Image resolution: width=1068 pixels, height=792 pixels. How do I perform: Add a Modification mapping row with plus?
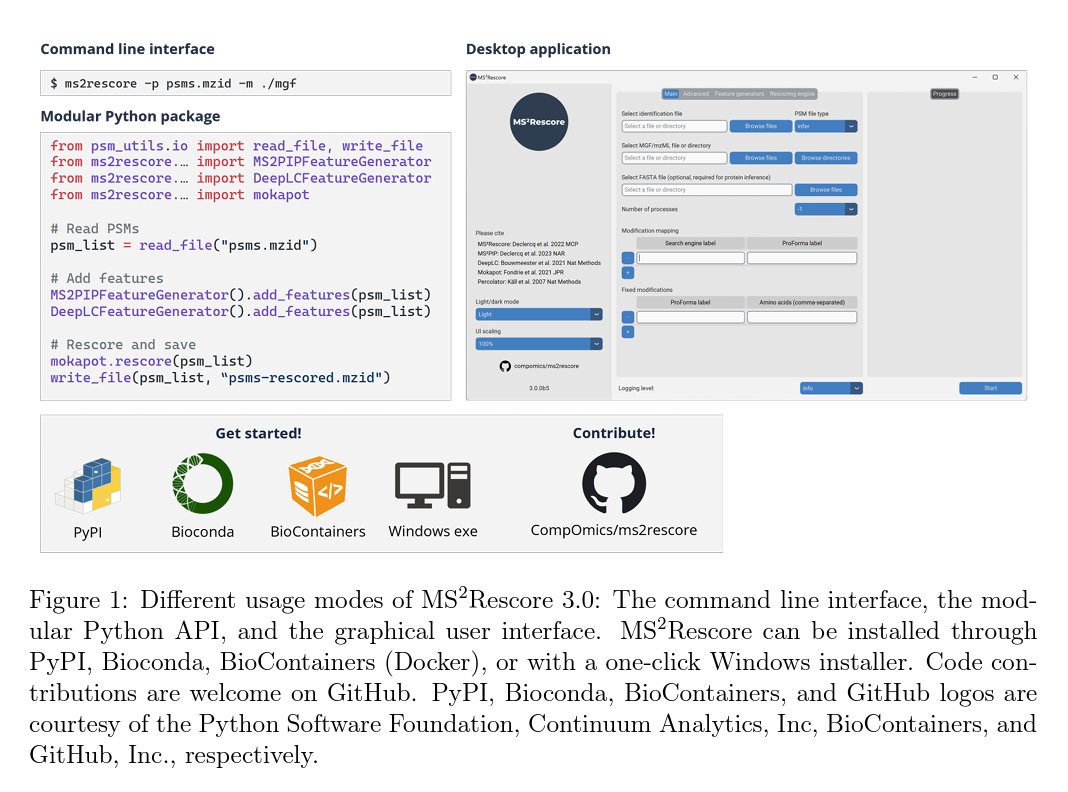pyautogui.click(x=628, y=272)
